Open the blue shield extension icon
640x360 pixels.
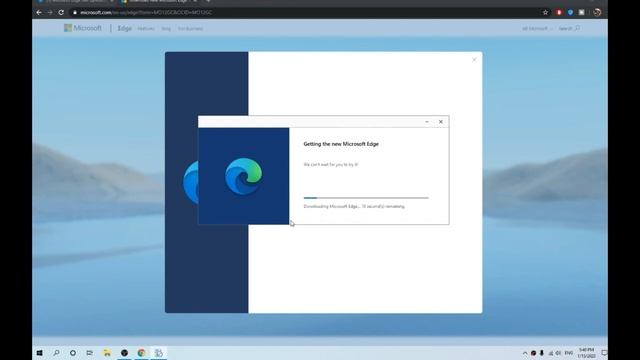pos(570,13)
